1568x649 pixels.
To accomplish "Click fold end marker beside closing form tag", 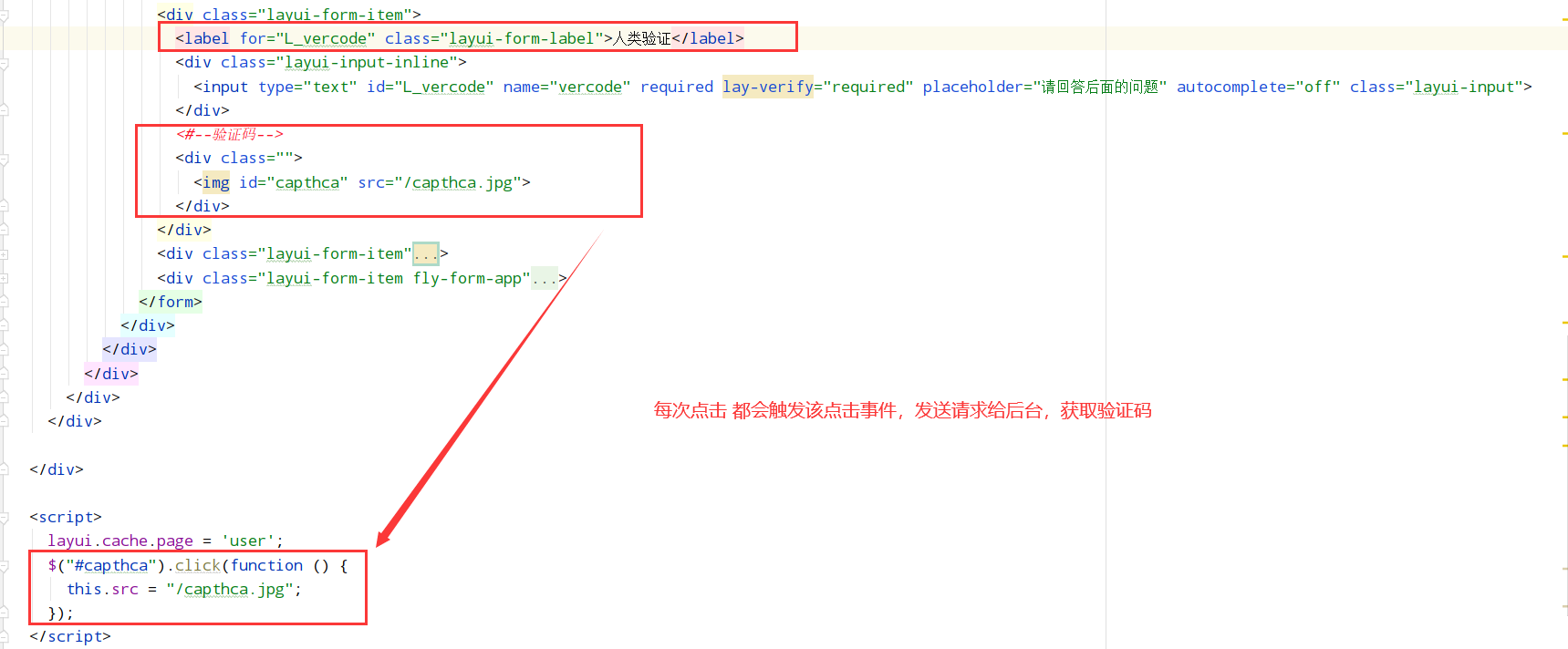I will point(4,302).
